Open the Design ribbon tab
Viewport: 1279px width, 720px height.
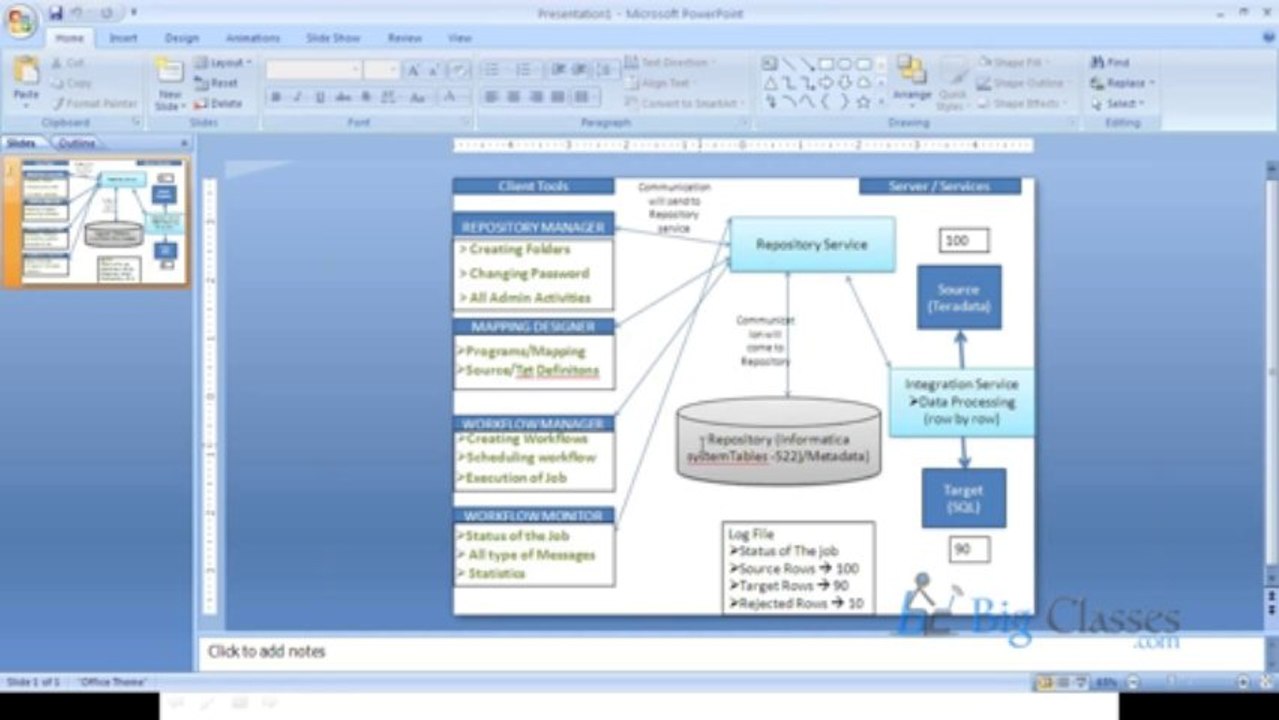coord(182,38)
